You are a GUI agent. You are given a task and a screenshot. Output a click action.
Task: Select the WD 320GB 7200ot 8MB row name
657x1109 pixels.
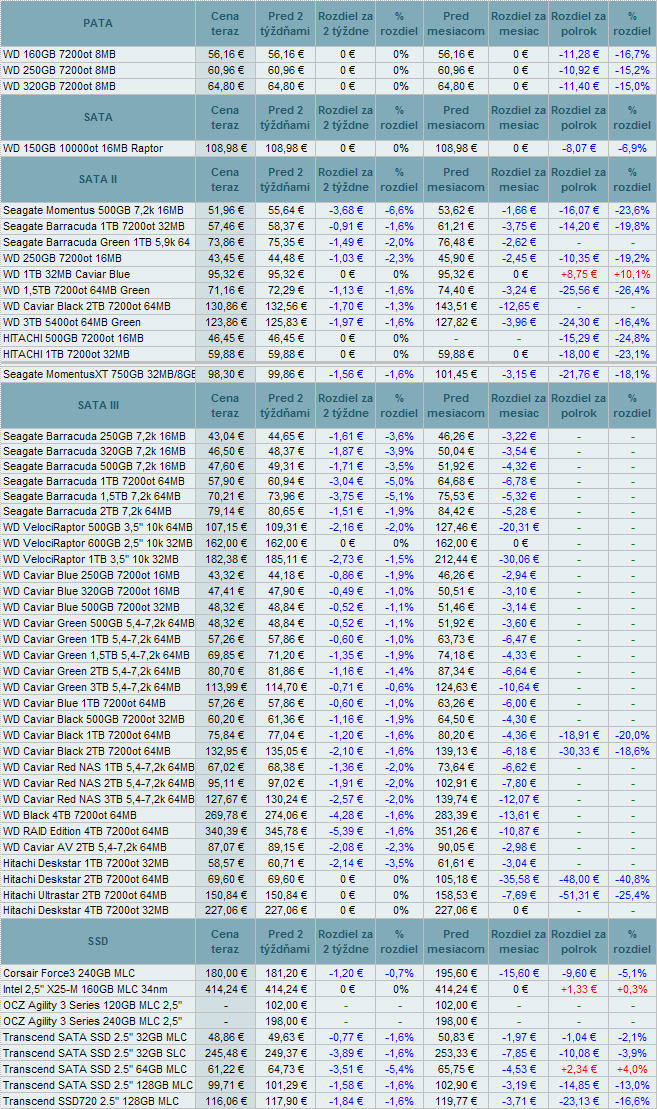(x=59, y=86)
